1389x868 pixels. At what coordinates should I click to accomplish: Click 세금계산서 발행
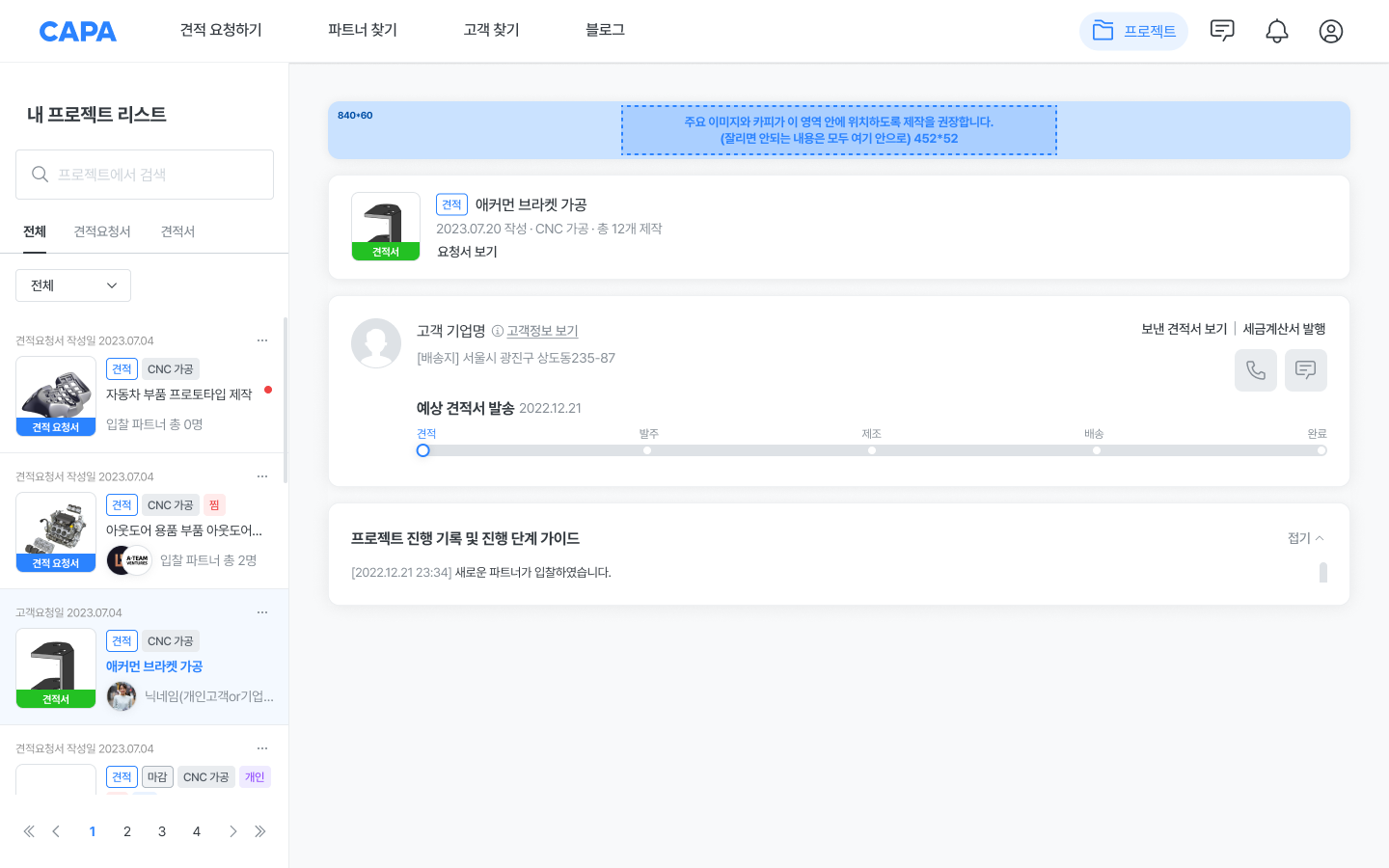tap(1283, 328)
